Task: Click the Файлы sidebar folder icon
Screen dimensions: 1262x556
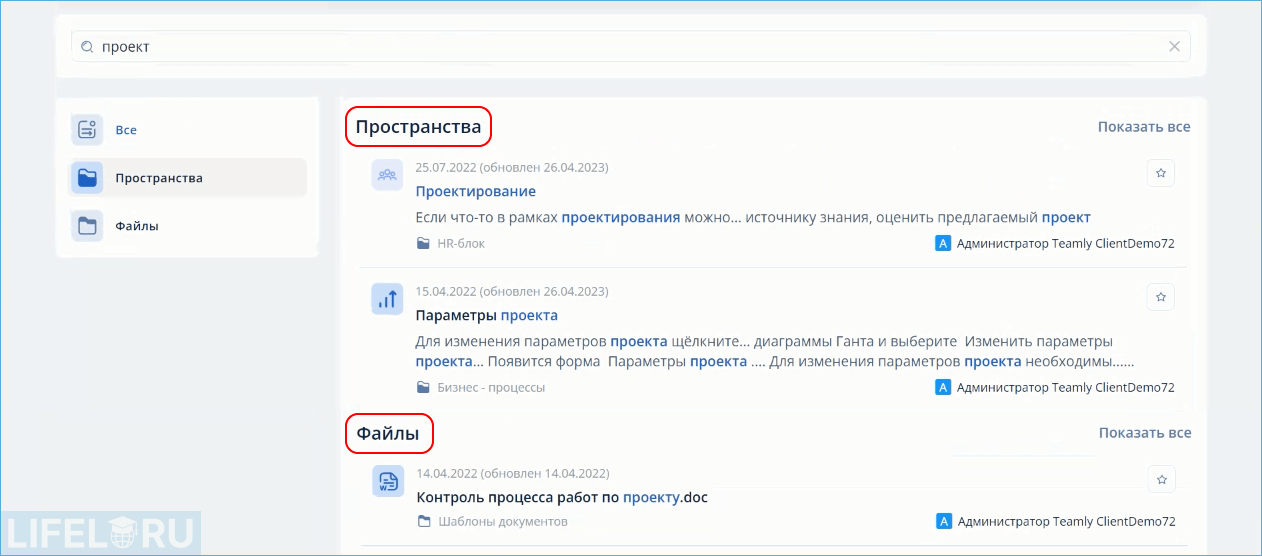Action: [x=87, y=226]
